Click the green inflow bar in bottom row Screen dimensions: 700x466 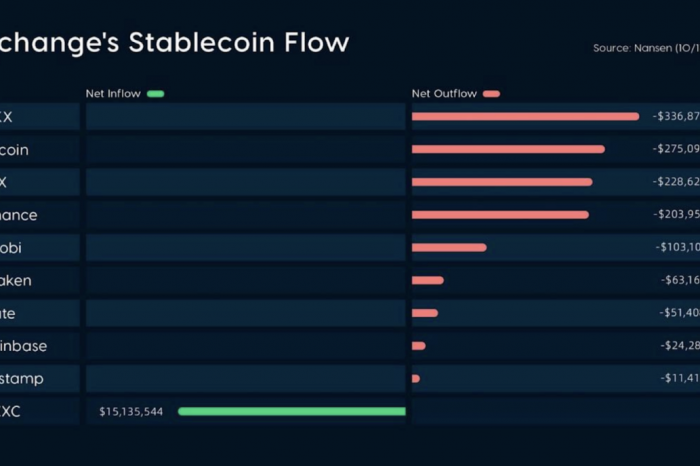point(292,411)
